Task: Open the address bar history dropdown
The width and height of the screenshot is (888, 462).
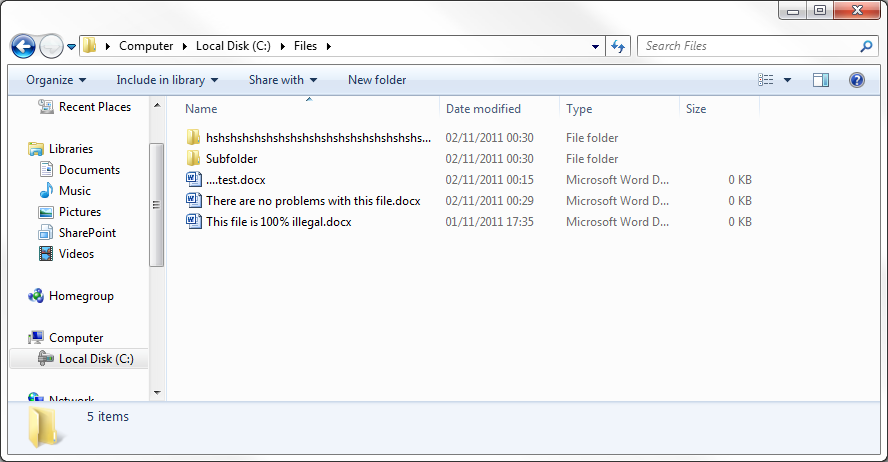Action: pyautogui.click(x=595, y=46)
